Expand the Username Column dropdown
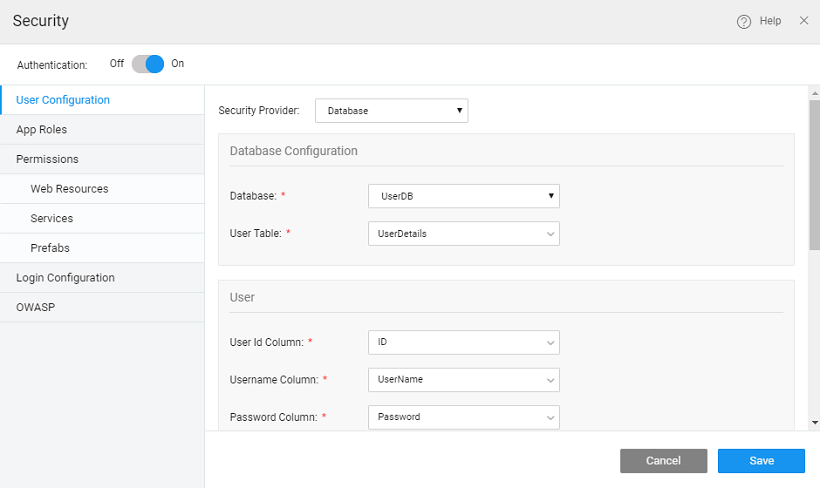 [x=463, y=380]
